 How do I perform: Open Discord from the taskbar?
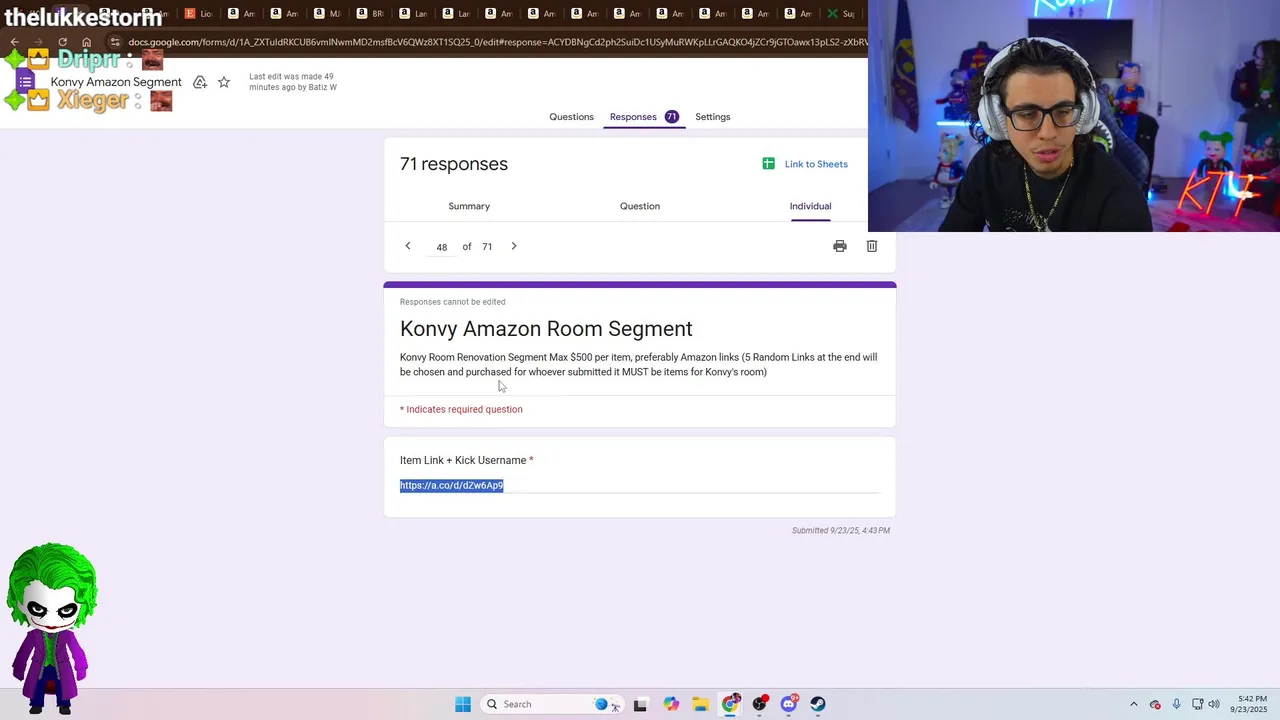(x=789, y=704)
